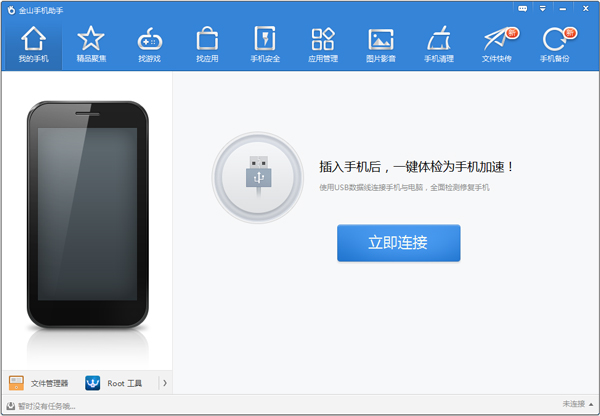600x416 pixels.
Task: Open 文件快传 paper plane icon
Action: (x=497, y=44)
